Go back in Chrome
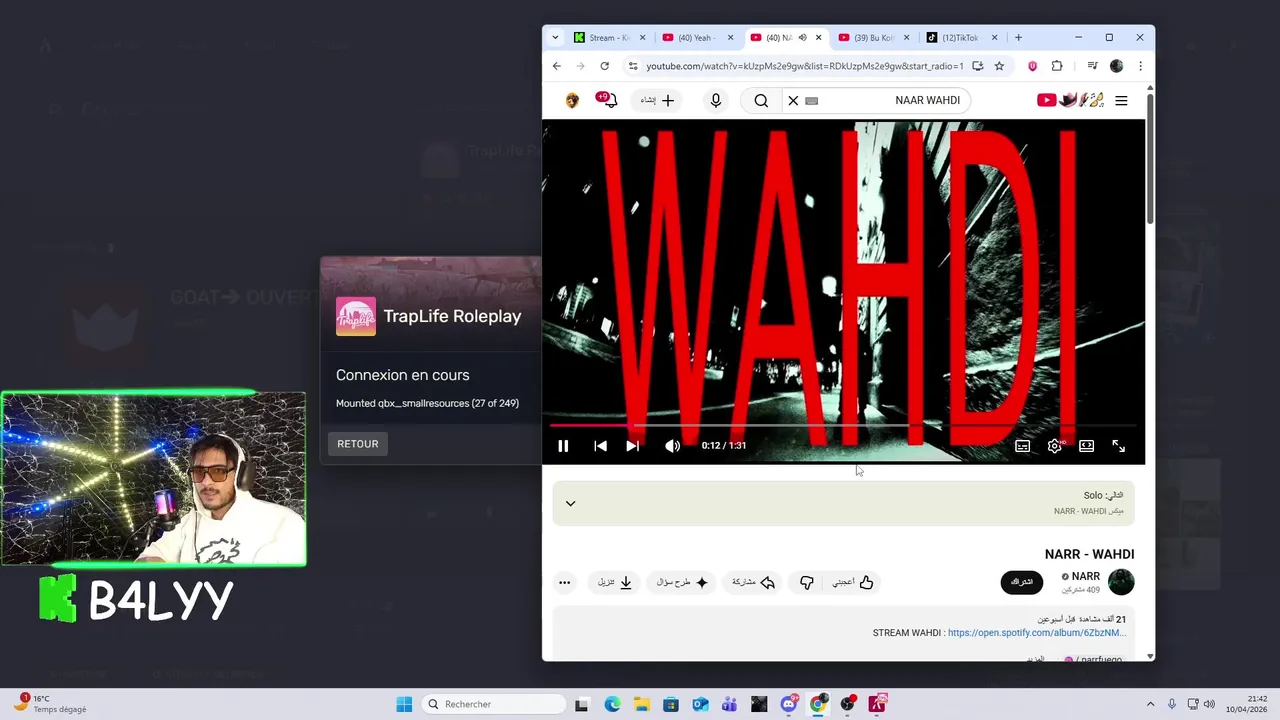 pos(557,66)
